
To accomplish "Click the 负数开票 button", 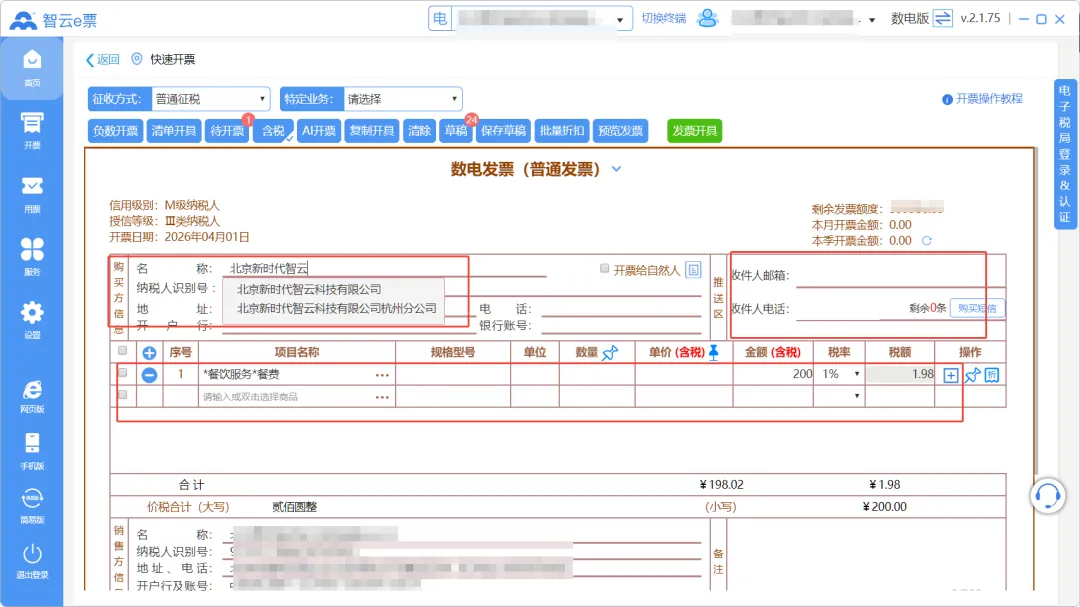I will pos(115,131).
